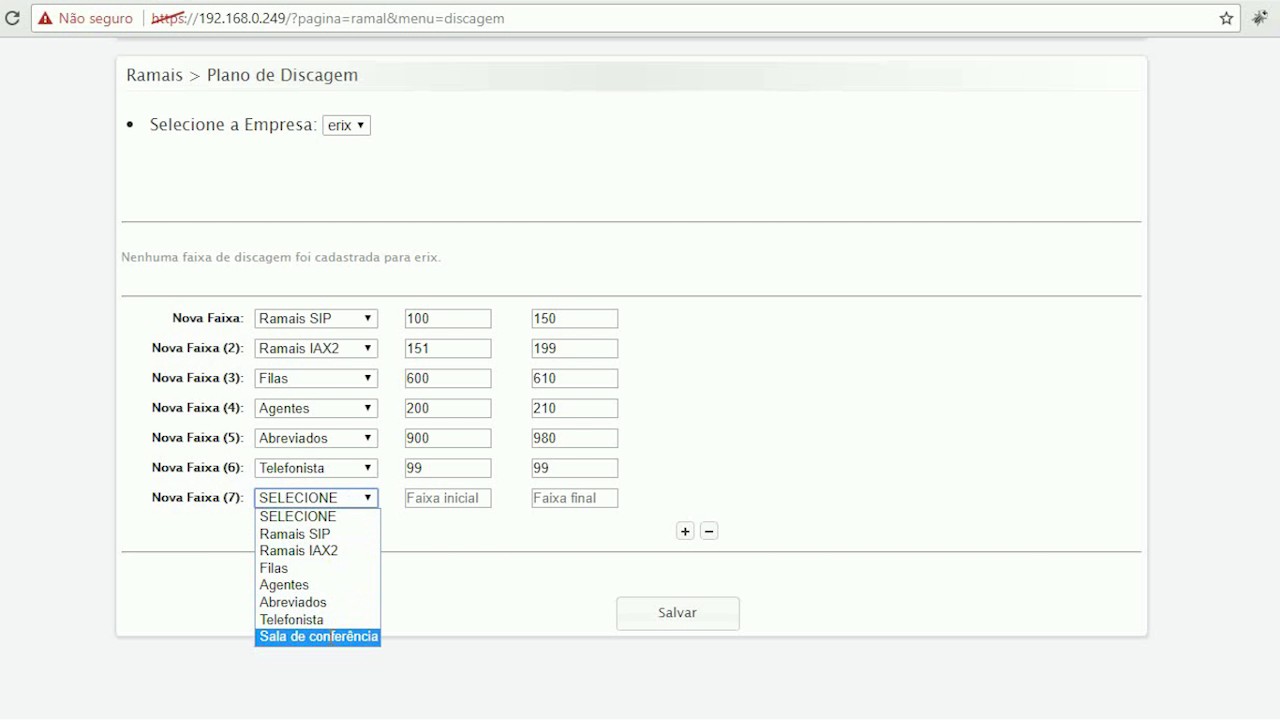
Task: Click the Telefonista row start field with 99
Action: pyautogui.click(x=448, y=468)
